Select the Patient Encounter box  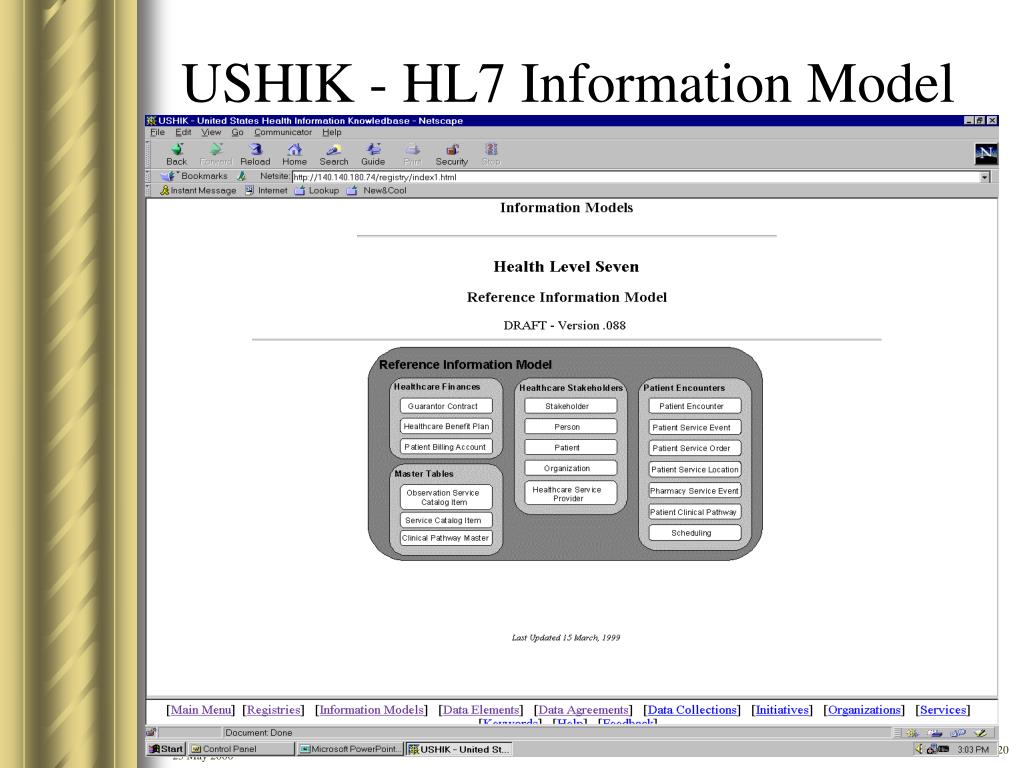695,406
